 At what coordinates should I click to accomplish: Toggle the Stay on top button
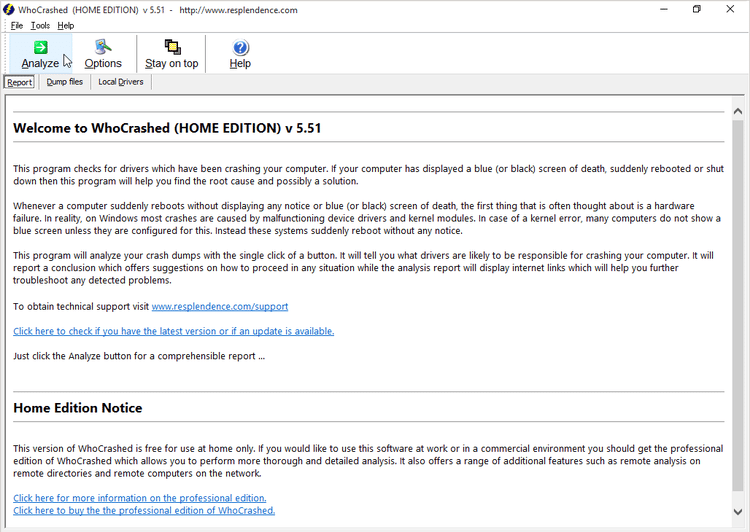172,54
